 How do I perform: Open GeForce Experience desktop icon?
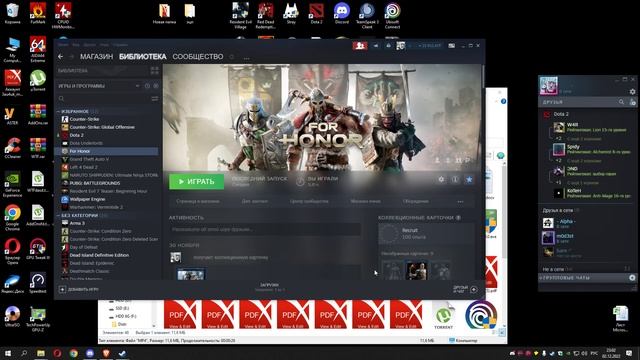pyautogui.click(x=12, y=184)
